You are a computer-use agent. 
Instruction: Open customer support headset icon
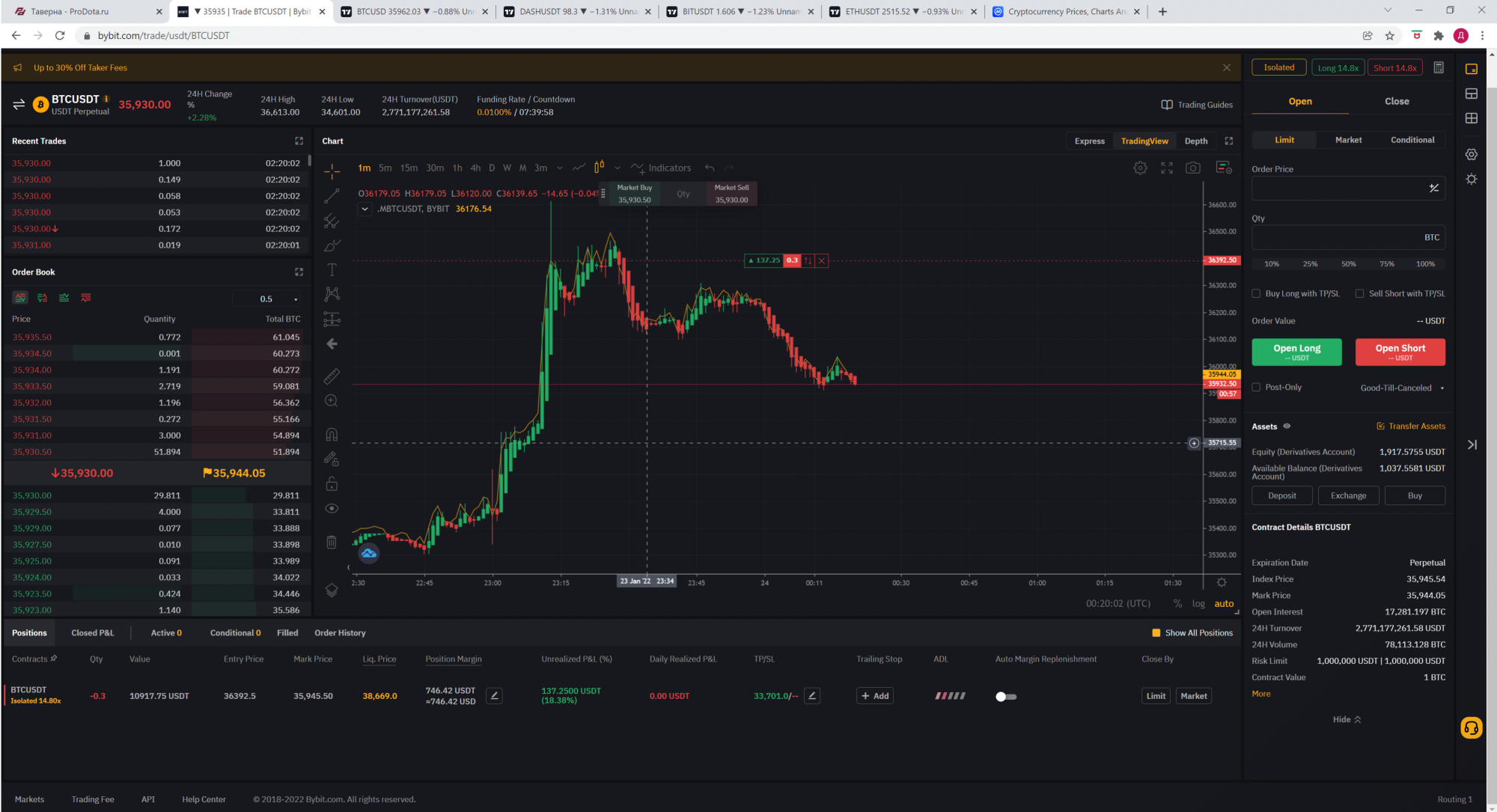(1471, 727)
